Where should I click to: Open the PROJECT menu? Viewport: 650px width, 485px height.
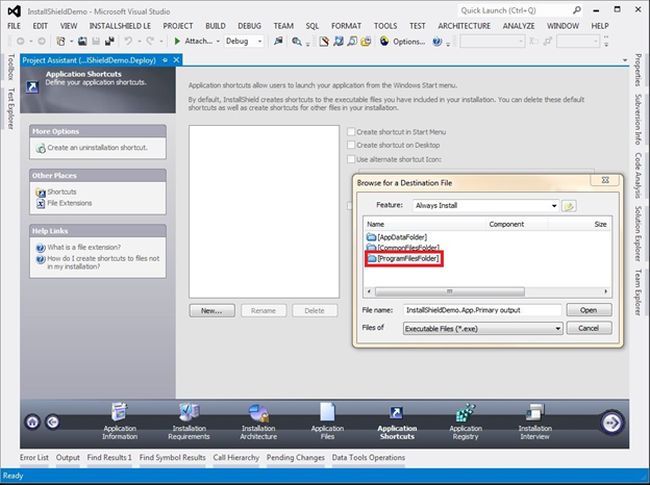[x=178, y=26]
